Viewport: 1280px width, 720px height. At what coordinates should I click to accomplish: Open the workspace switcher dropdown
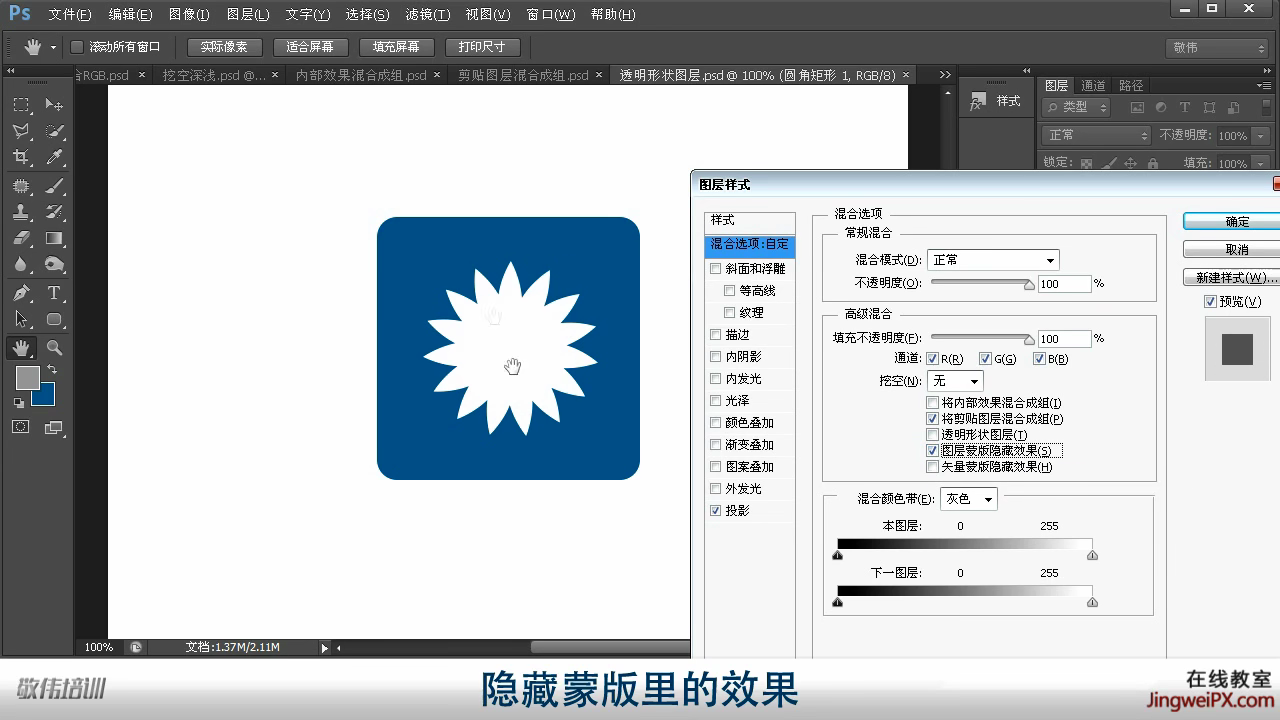coord(1217,48)
